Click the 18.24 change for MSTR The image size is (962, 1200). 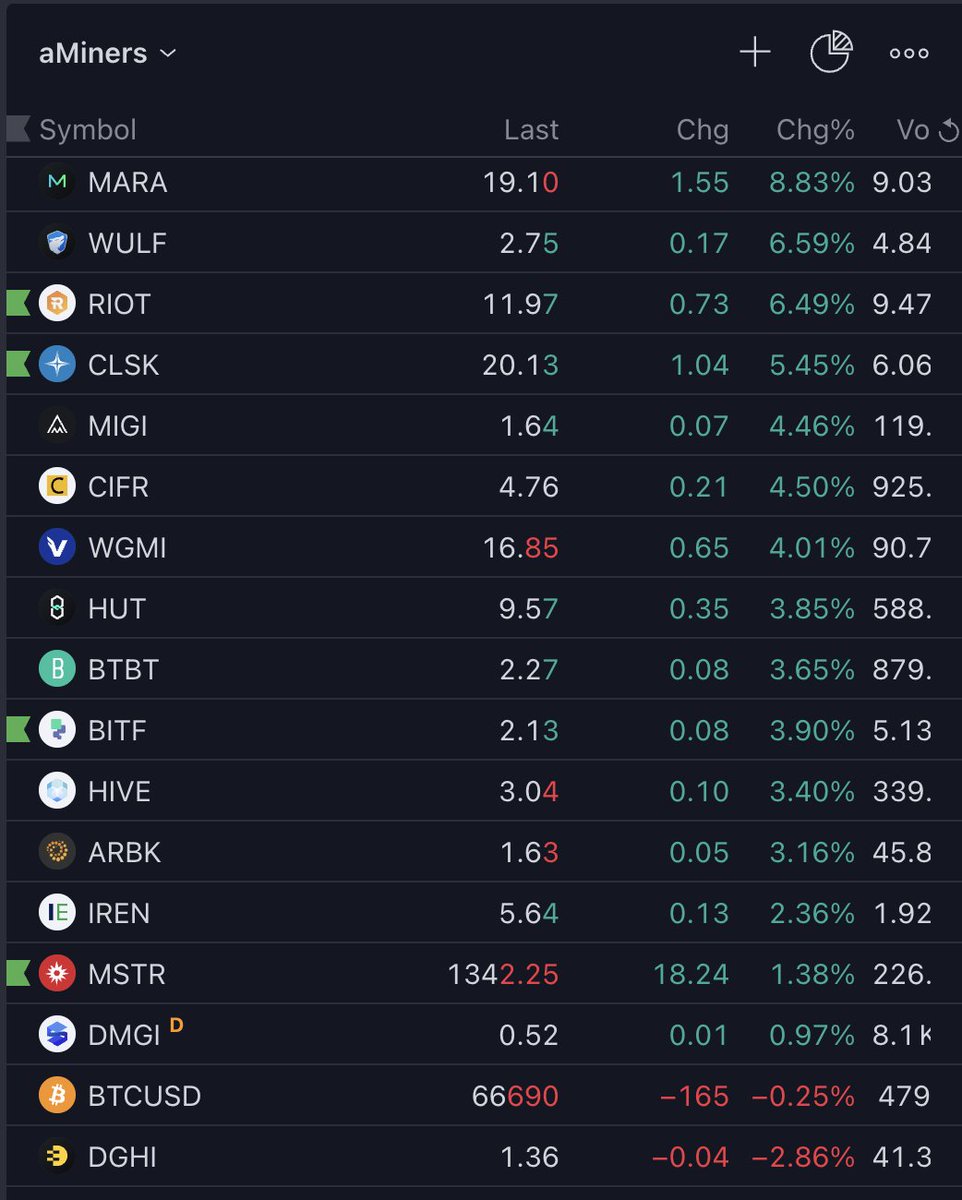point(691,974)
